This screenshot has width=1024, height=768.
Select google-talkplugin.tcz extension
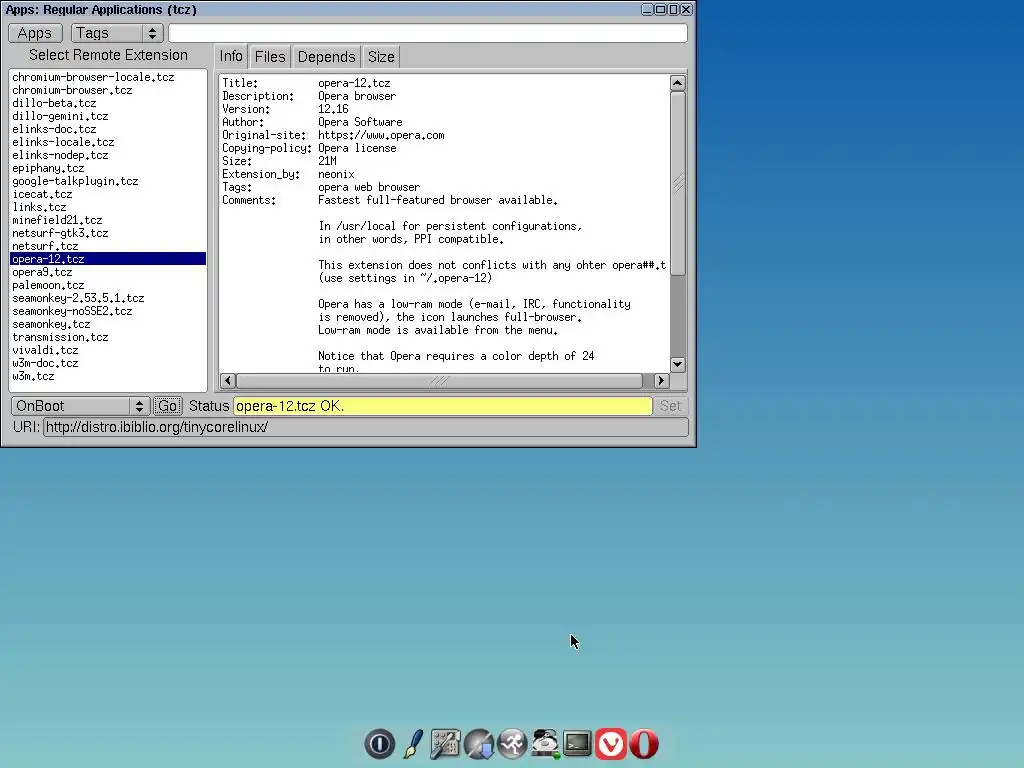108,182
